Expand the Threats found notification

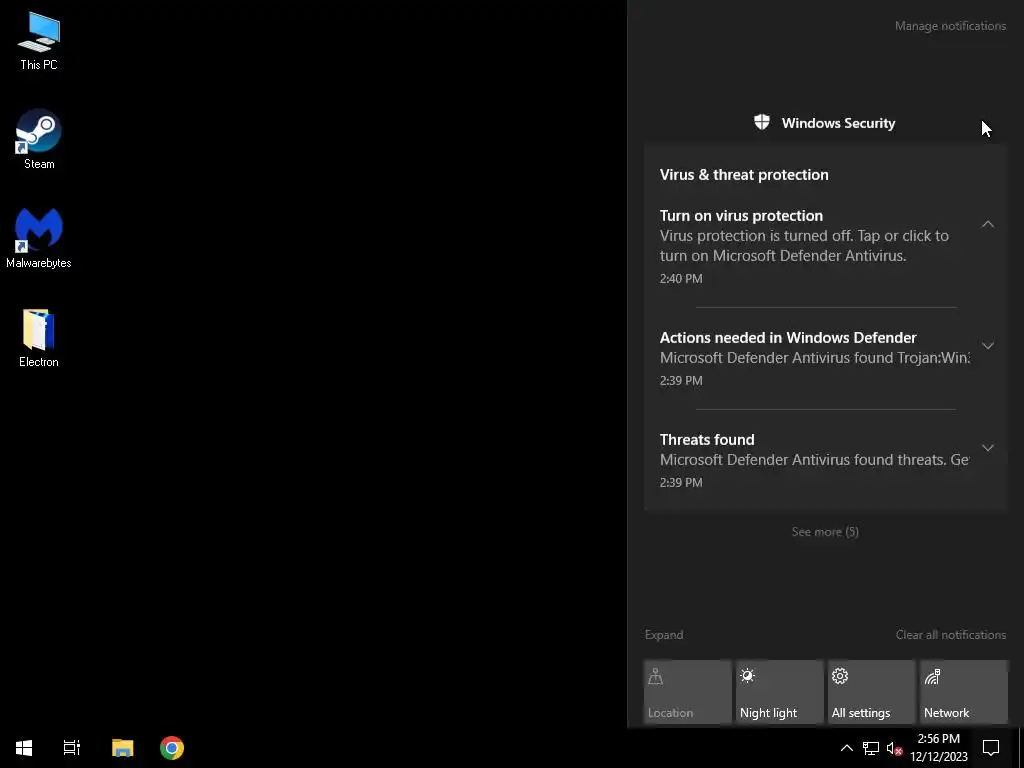pos(988,448)
